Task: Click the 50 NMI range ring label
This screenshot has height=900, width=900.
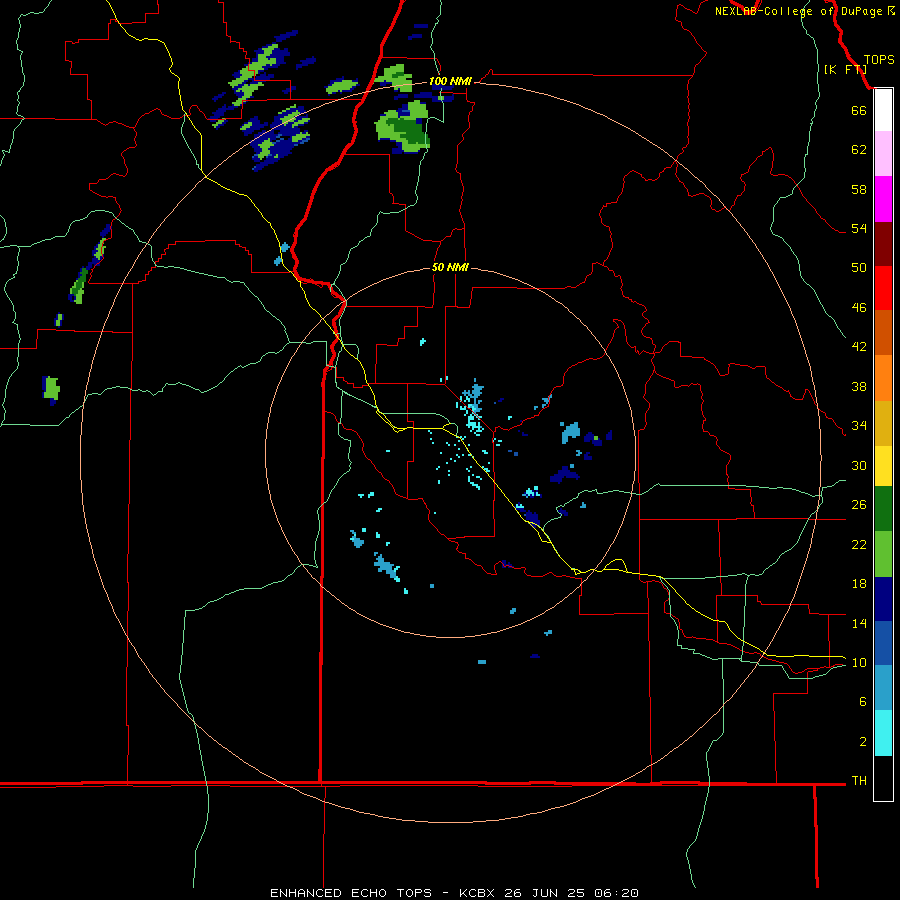Action: pyautogui.click(x=450, y=267)
